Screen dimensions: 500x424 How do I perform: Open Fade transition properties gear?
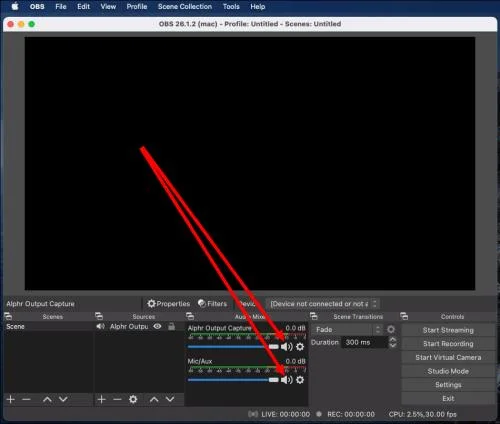point(391,330)
